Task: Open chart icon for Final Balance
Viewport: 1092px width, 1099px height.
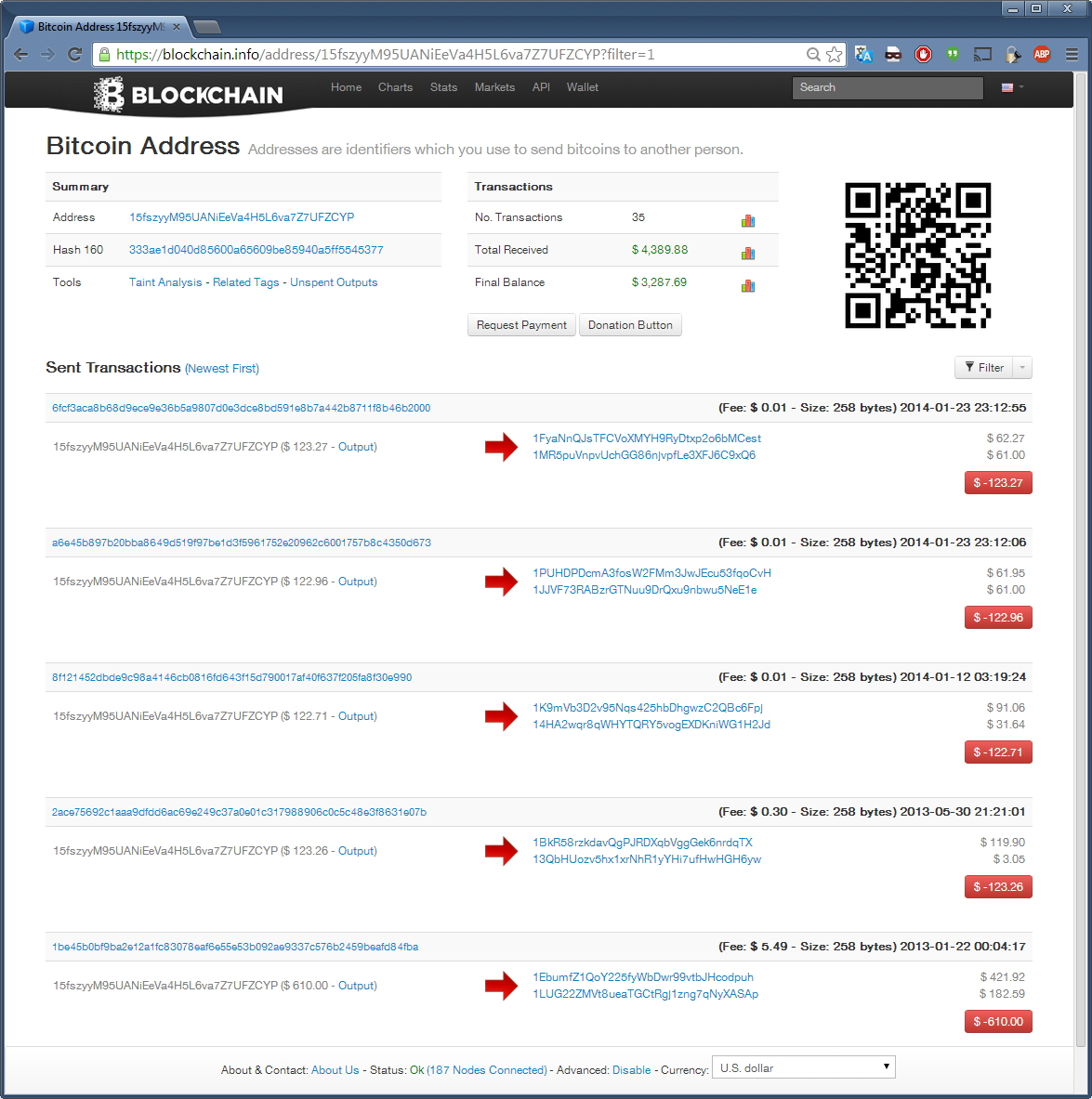Action: (747, 285)
